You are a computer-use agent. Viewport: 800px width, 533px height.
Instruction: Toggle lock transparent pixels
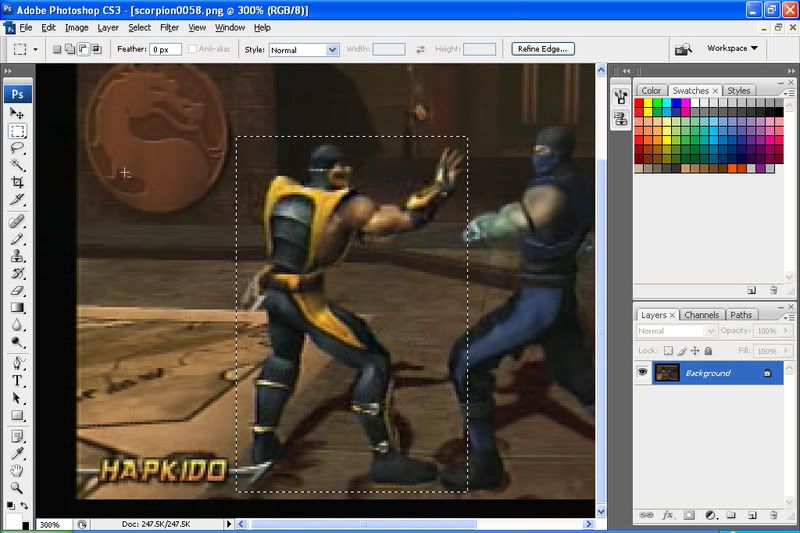pyautogui.click(x=668, y=351)
